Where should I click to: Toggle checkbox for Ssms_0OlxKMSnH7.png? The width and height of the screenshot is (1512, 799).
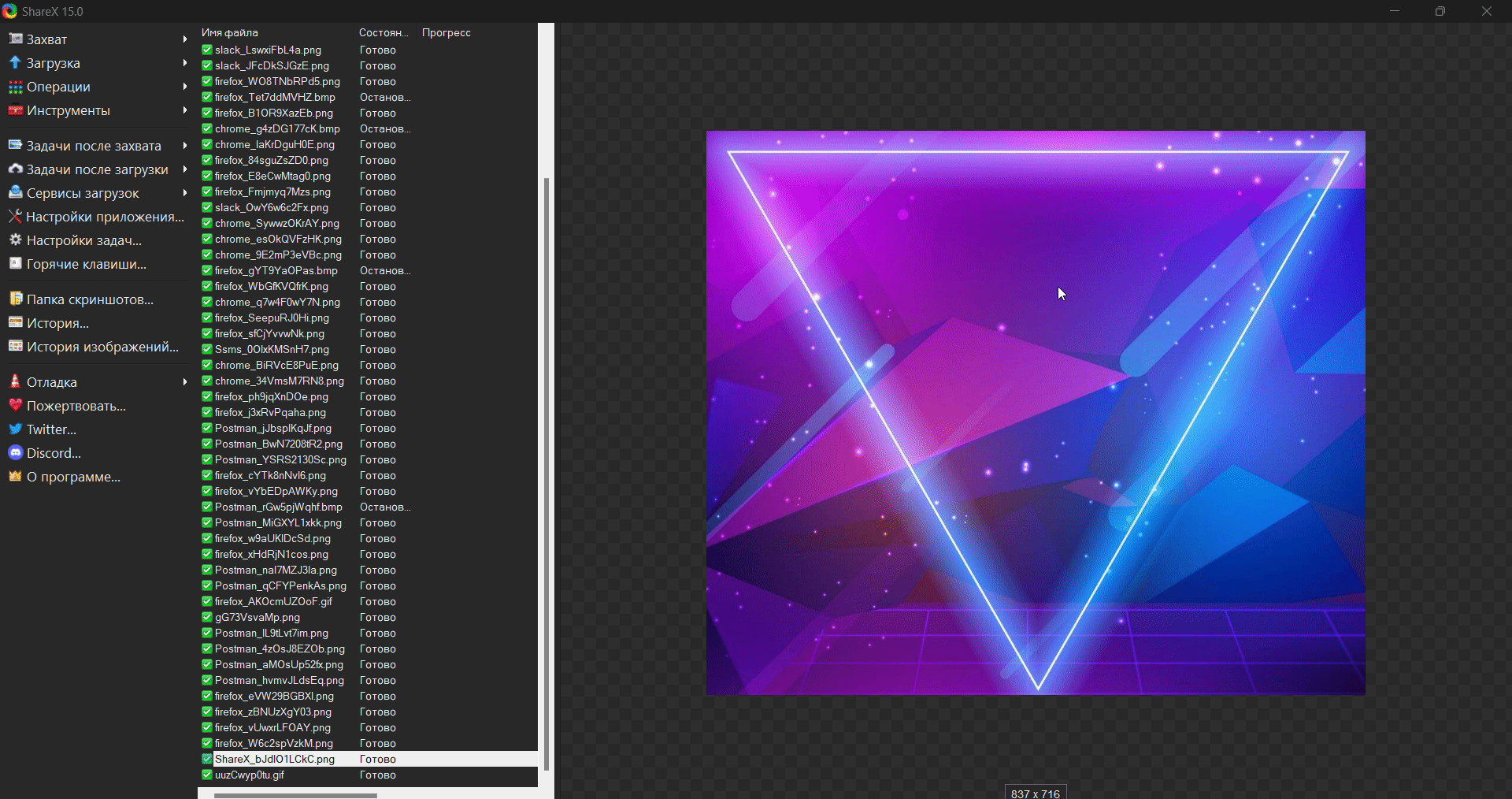207,349
